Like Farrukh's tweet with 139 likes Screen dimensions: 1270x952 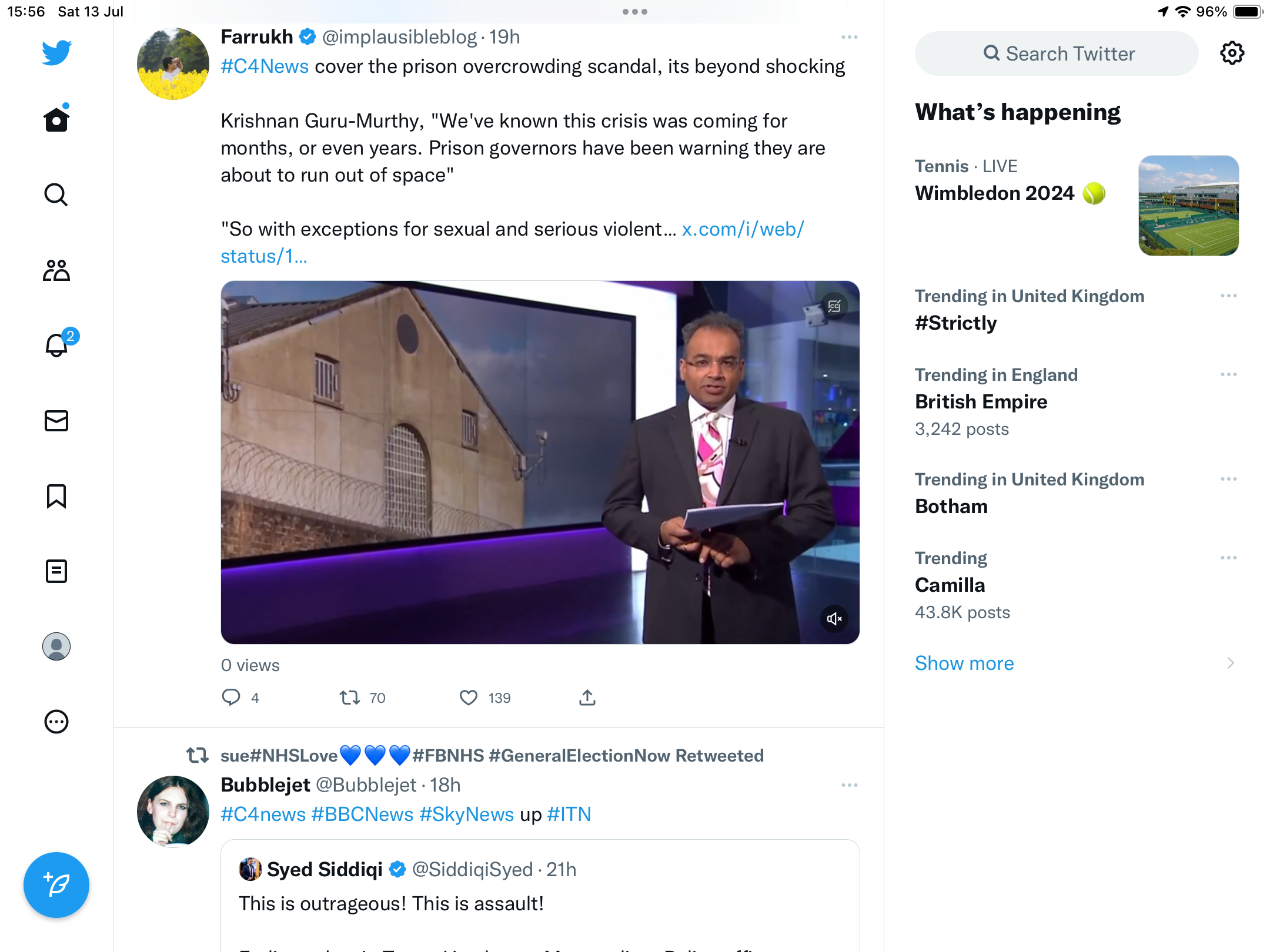point(469,698)
